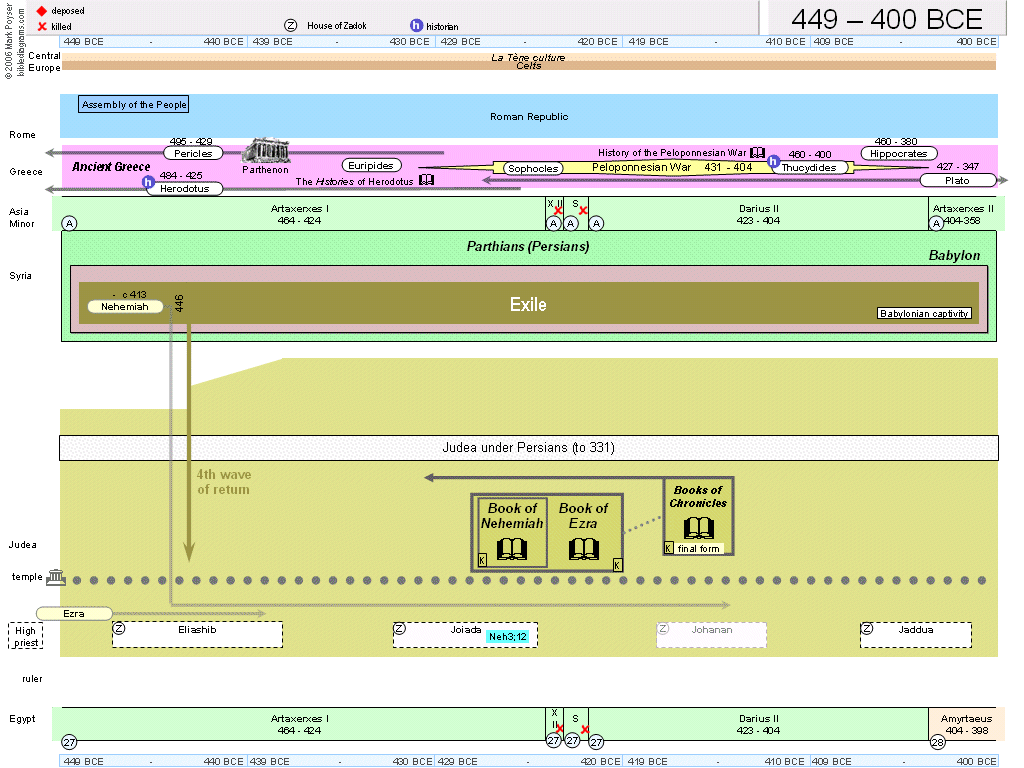Select the Judea under Persians banner
Image resolution: width=1024 pixels, height=768 pixels.
point(528,448)
